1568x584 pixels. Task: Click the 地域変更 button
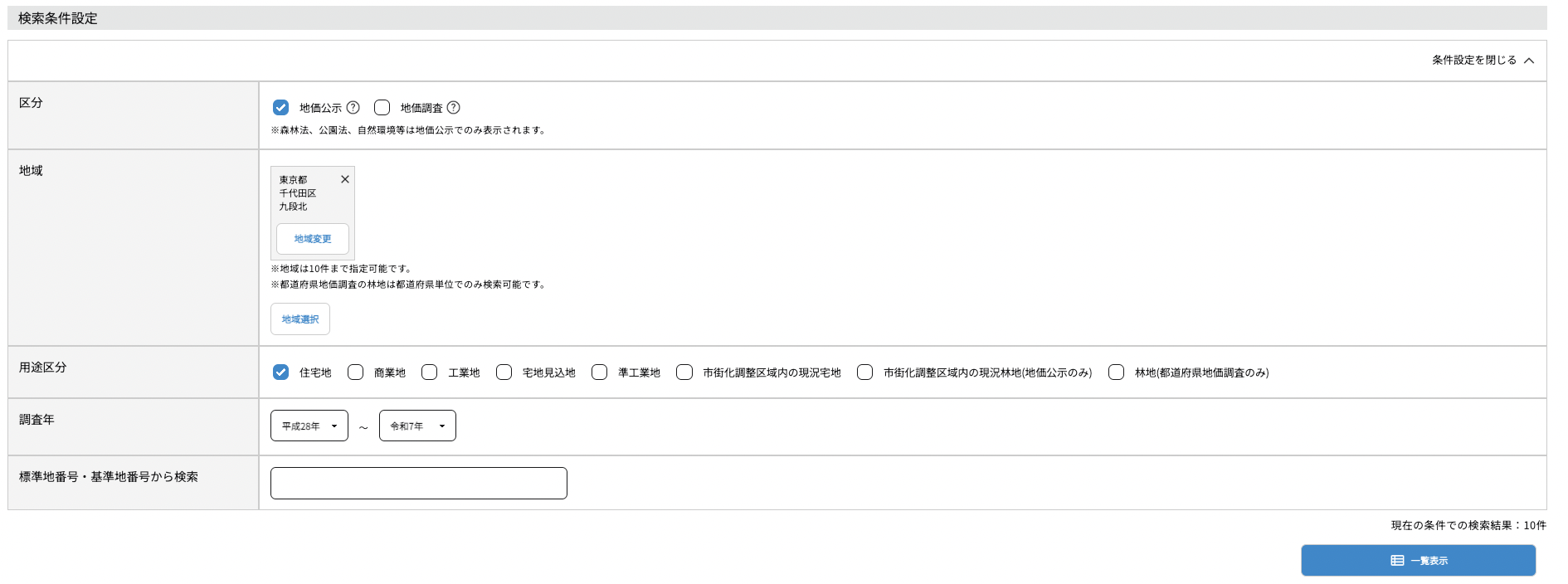(x=313, y=239)
